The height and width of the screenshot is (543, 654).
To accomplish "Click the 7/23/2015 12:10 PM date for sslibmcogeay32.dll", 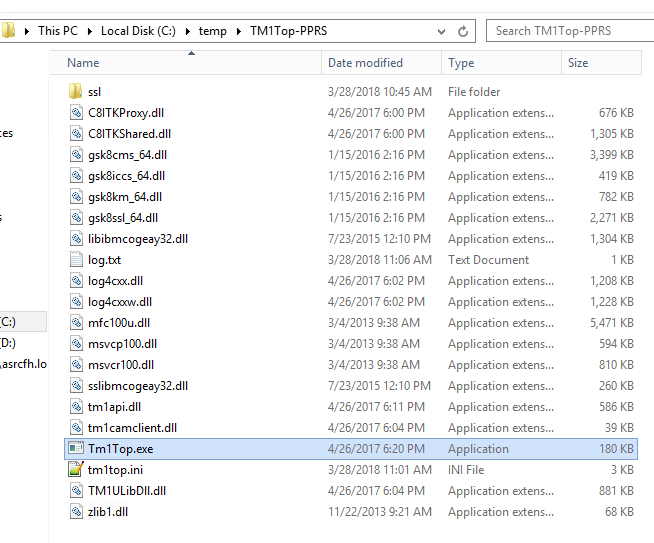I will point(379,386).
